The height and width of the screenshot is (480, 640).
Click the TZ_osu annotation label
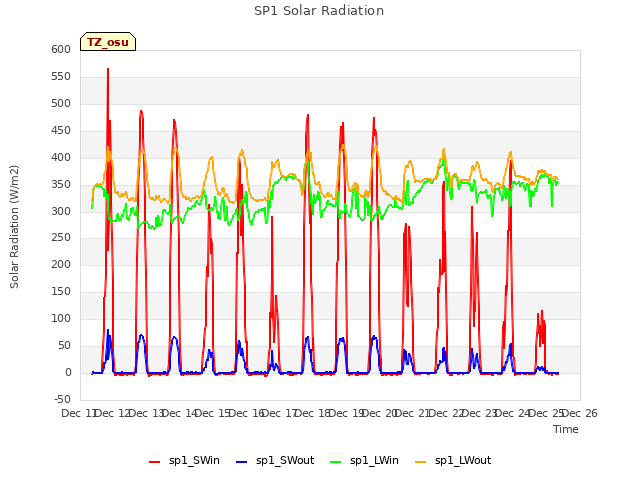(108, 42)
